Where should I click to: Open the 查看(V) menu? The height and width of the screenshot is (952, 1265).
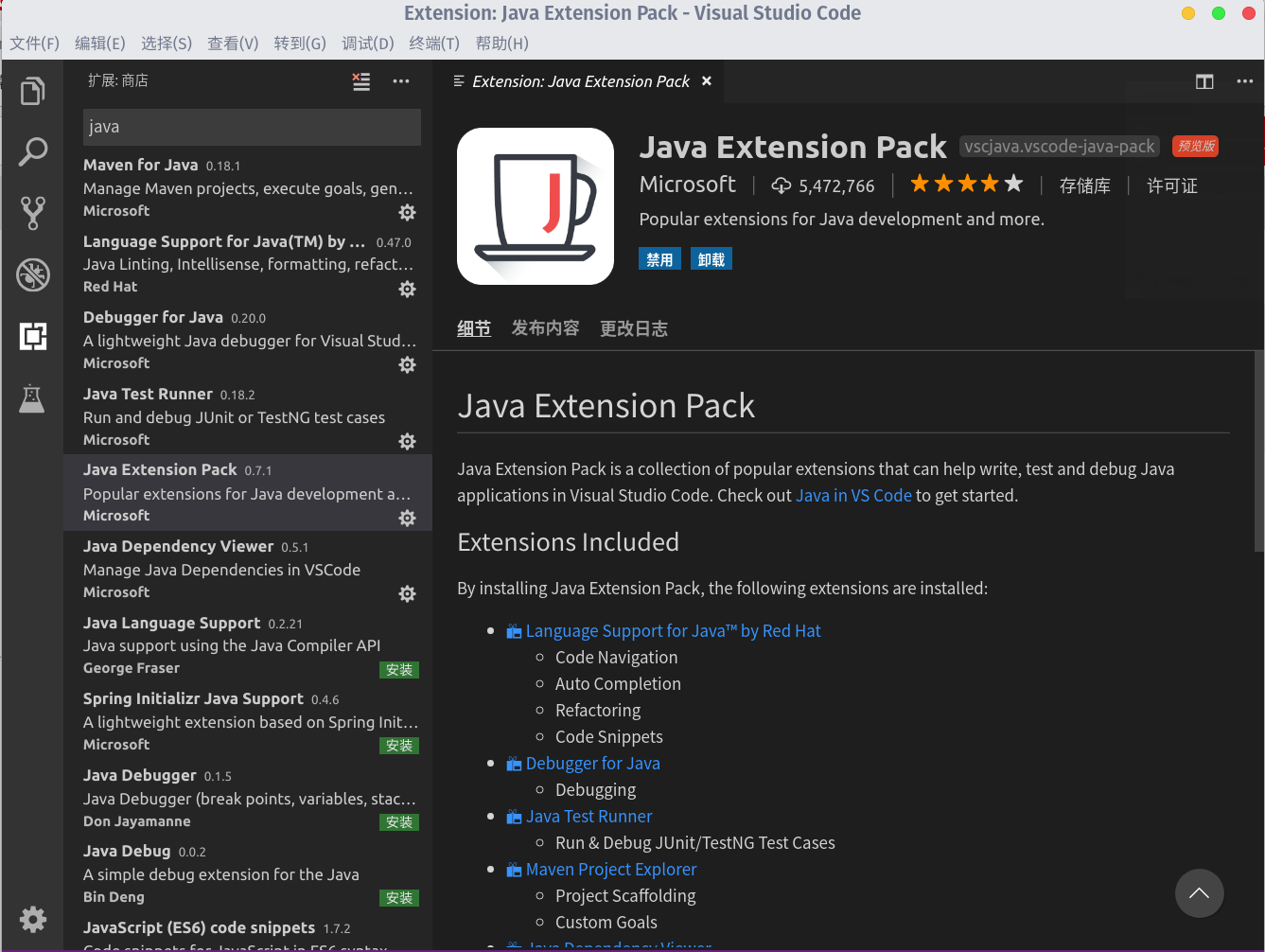click(x=233, y=44)
